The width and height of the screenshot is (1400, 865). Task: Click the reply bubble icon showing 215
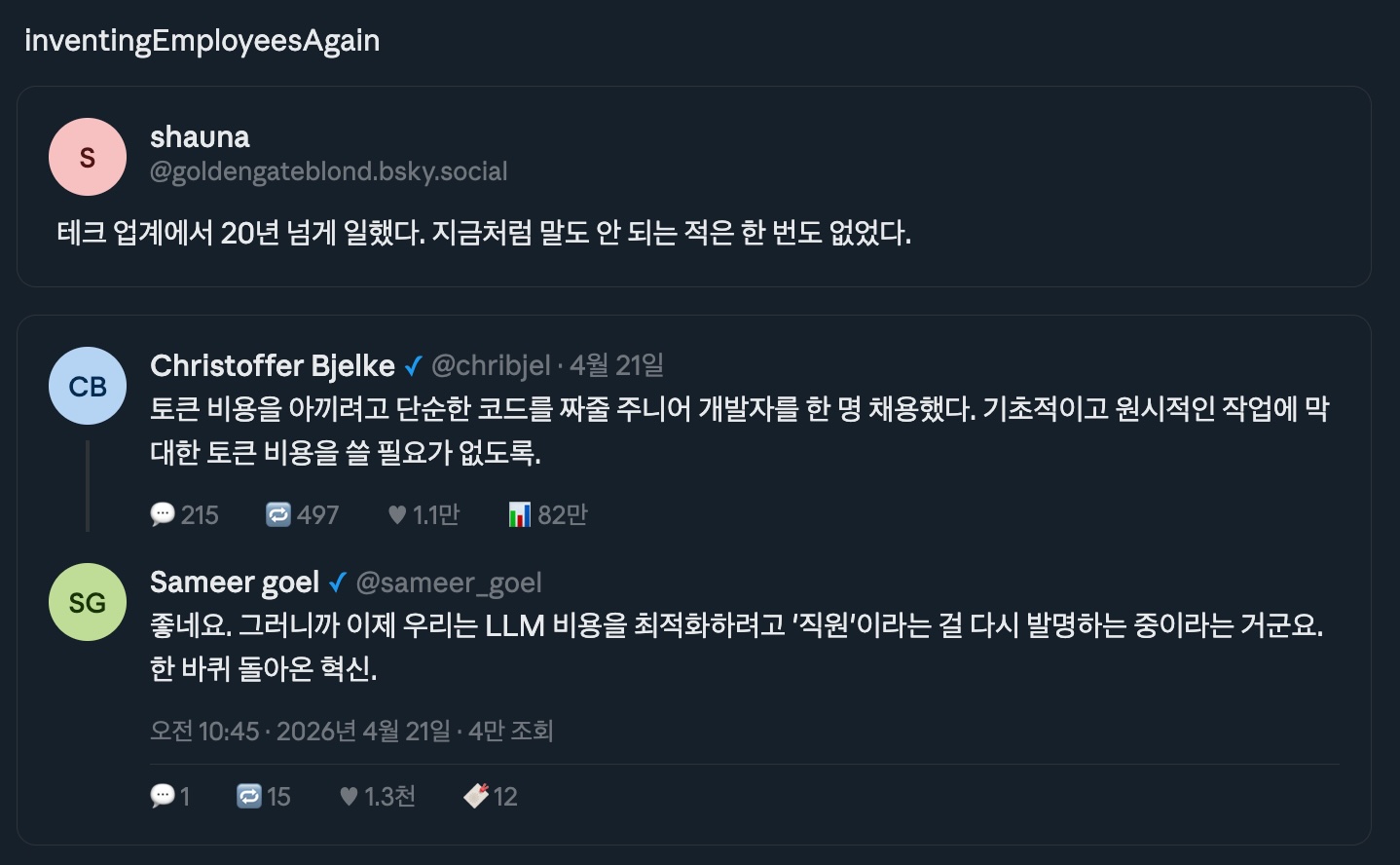(163, 514)
